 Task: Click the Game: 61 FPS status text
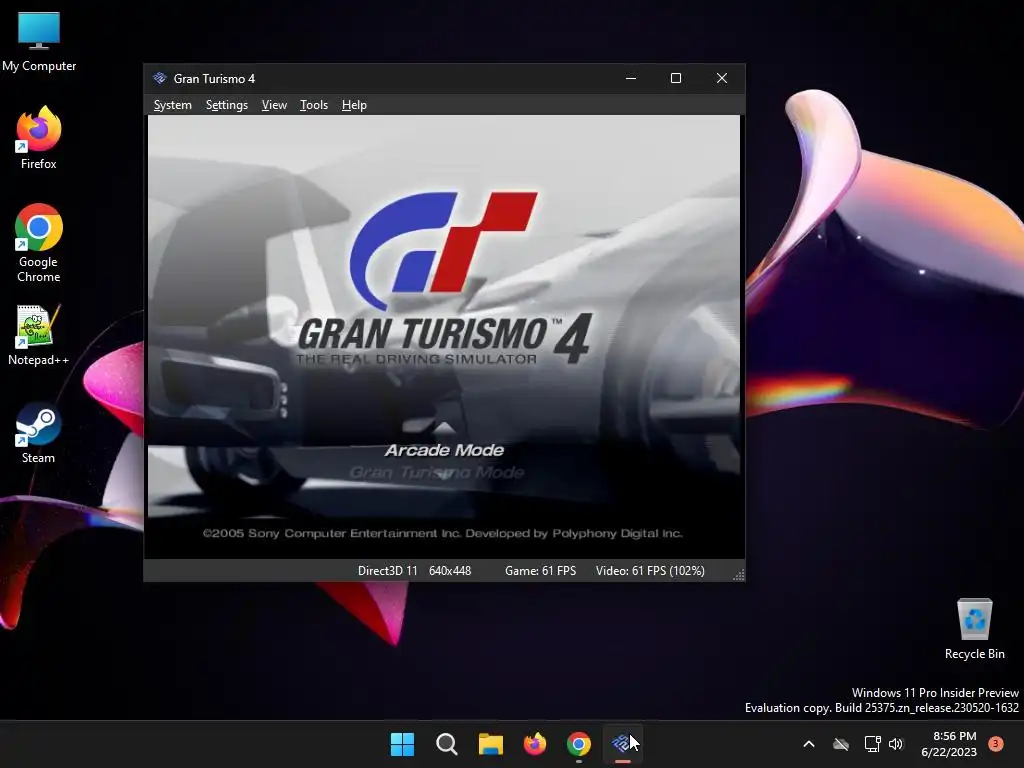[540, 571]
